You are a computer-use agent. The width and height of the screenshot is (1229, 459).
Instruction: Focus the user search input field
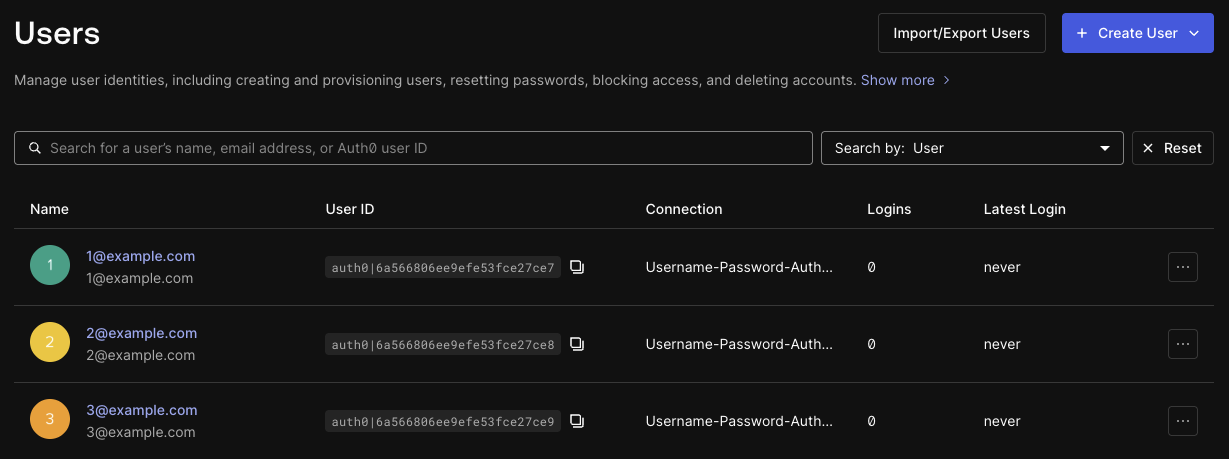pyautogui.click(x=413, y=148)
